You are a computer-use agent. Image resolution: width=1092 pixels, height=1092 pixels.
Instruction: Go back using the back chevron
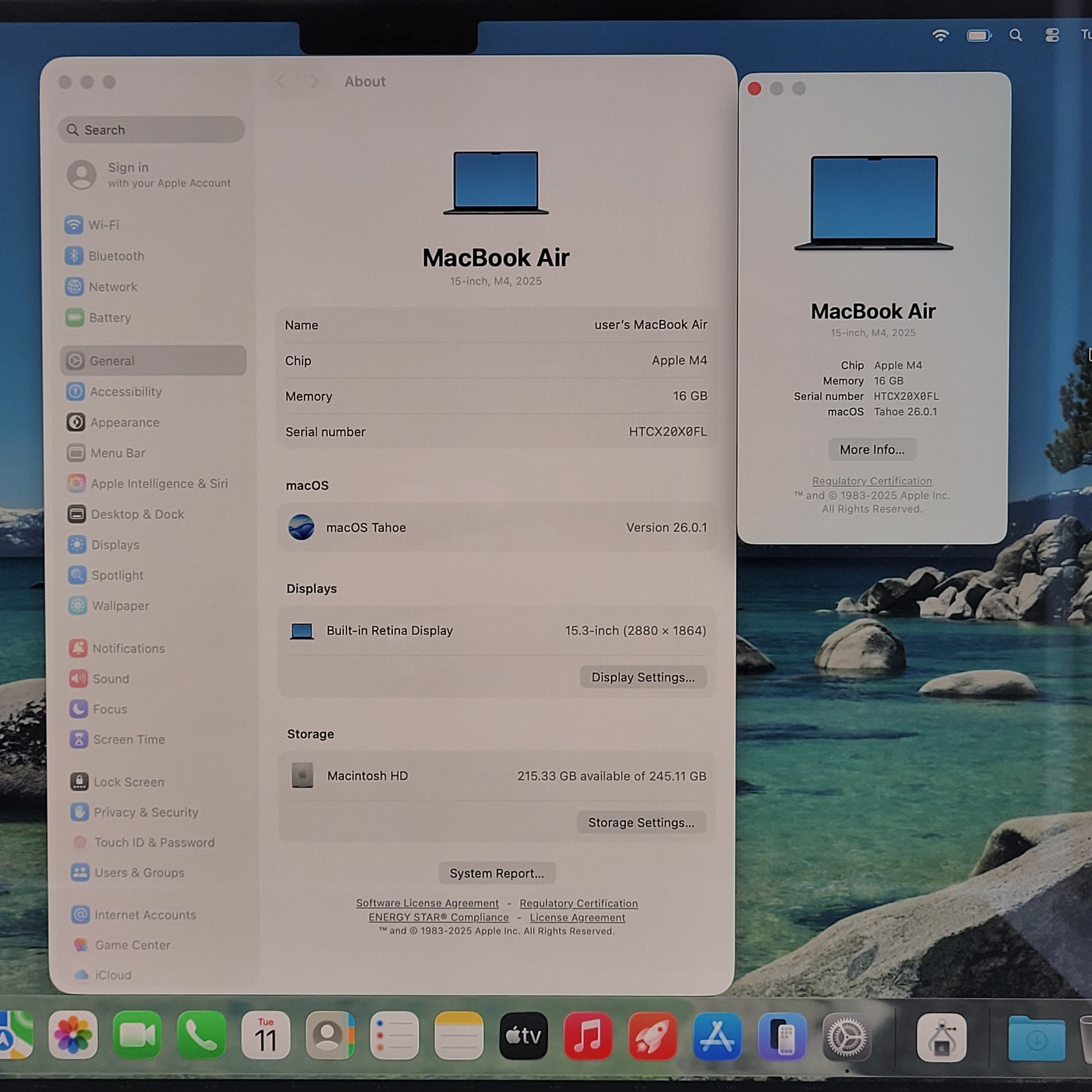point(281,82)
